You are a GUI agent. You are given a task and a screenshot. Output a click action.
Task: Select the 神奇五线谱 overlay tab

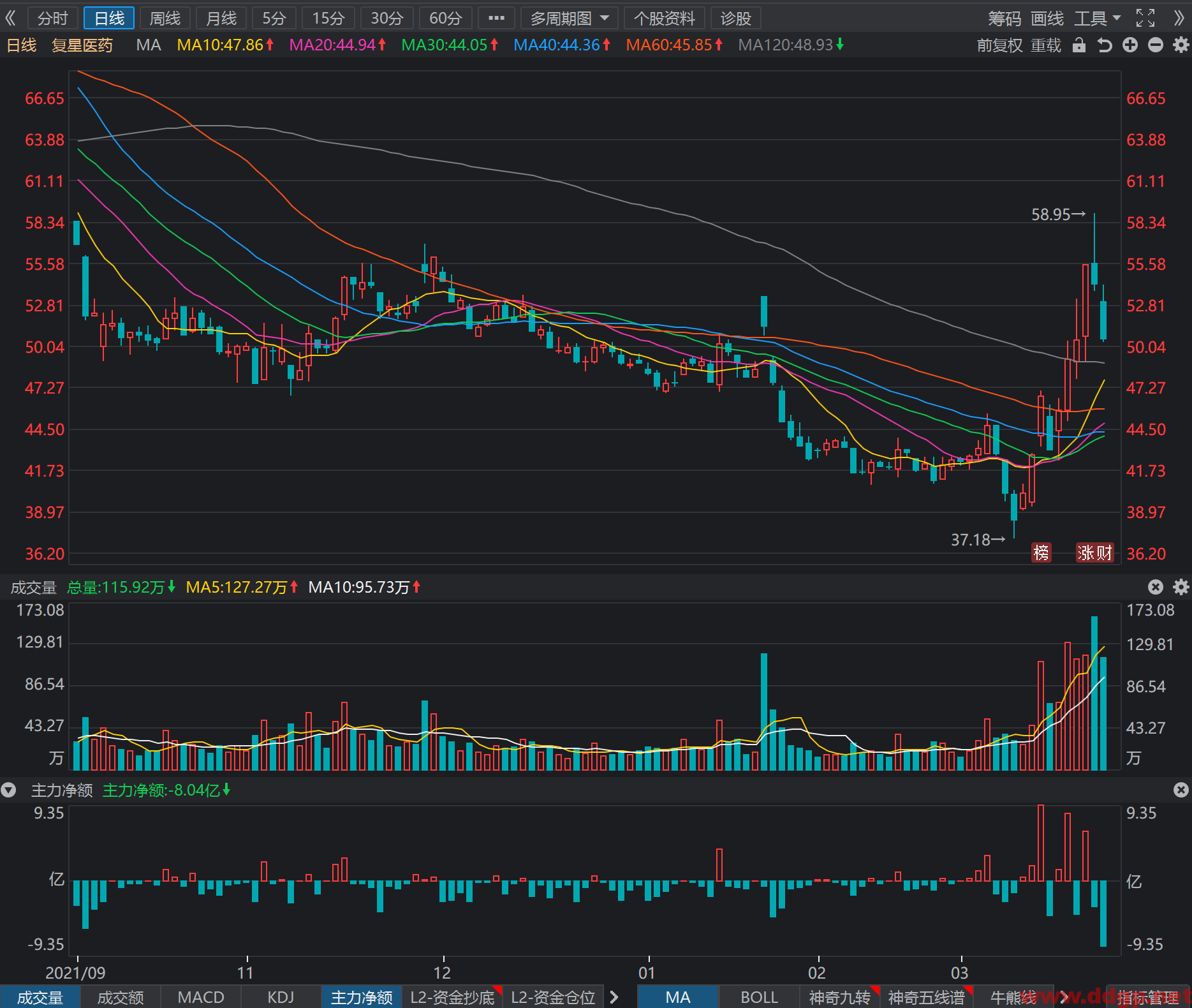(x=927, y=997)
